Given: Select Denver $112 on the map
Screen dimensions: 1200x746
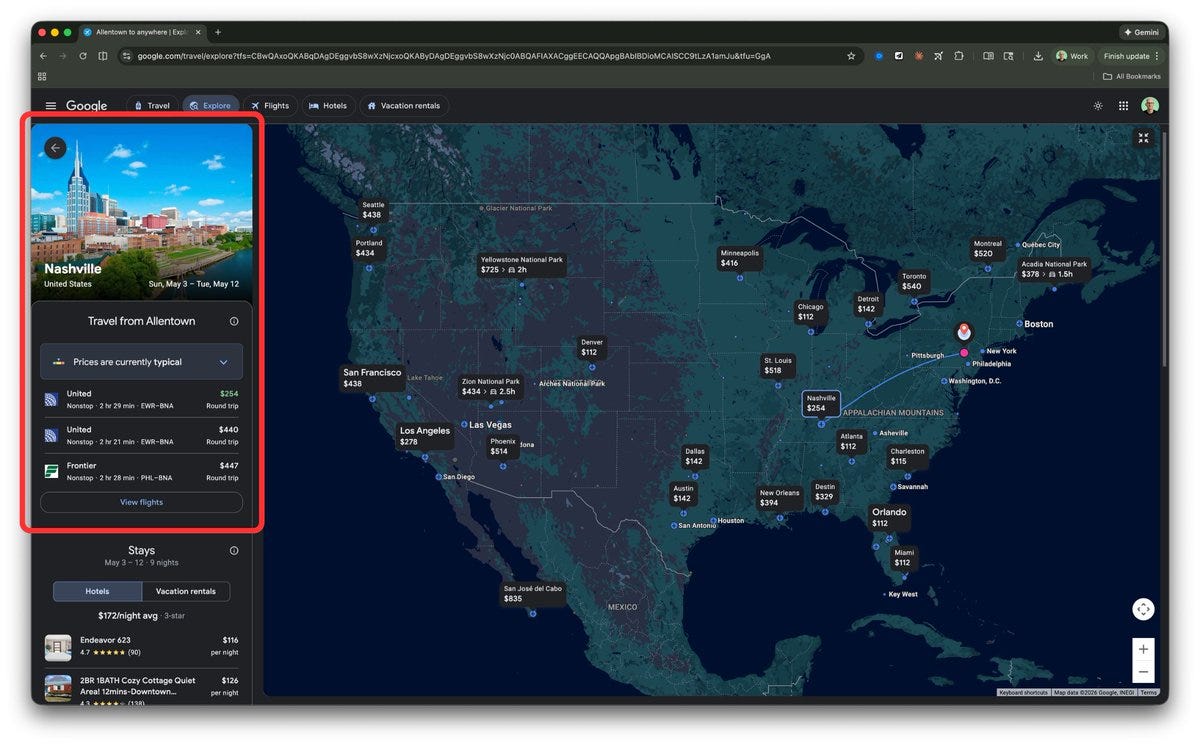Looking at the screenshot, I should pos(592,347).
